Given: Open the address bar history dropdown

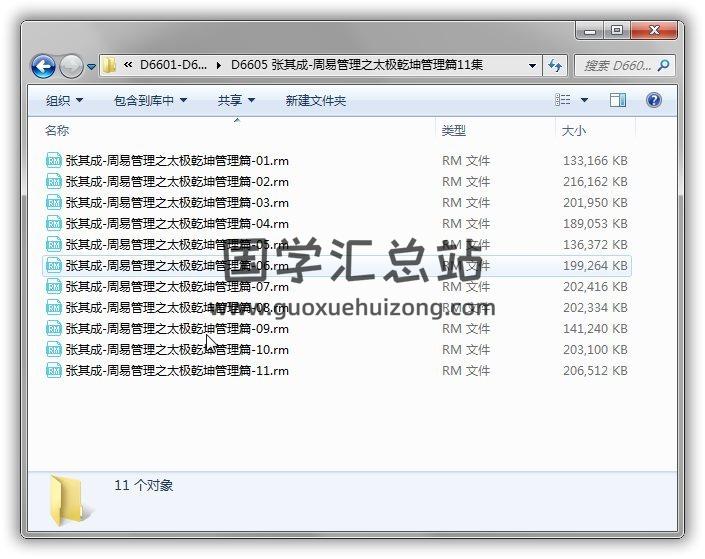Looking at the screenshot, I should click(532, 66).
